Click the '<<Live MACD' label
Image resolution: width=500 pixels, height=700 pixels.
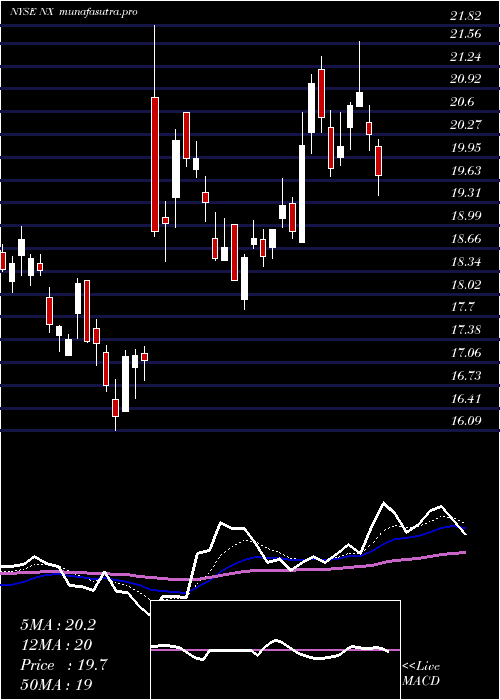click(x=421, y=674)
